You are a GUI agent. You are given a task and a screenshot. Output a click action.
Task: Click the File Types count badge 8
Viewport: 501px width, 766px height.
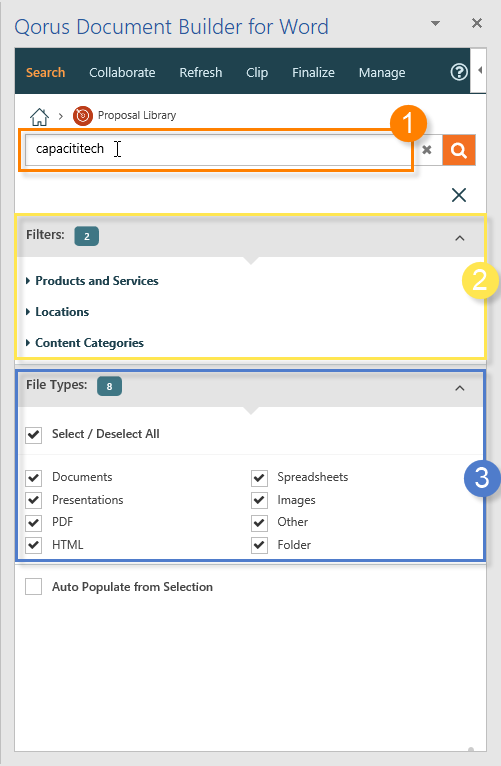click(x=109, y=386)
